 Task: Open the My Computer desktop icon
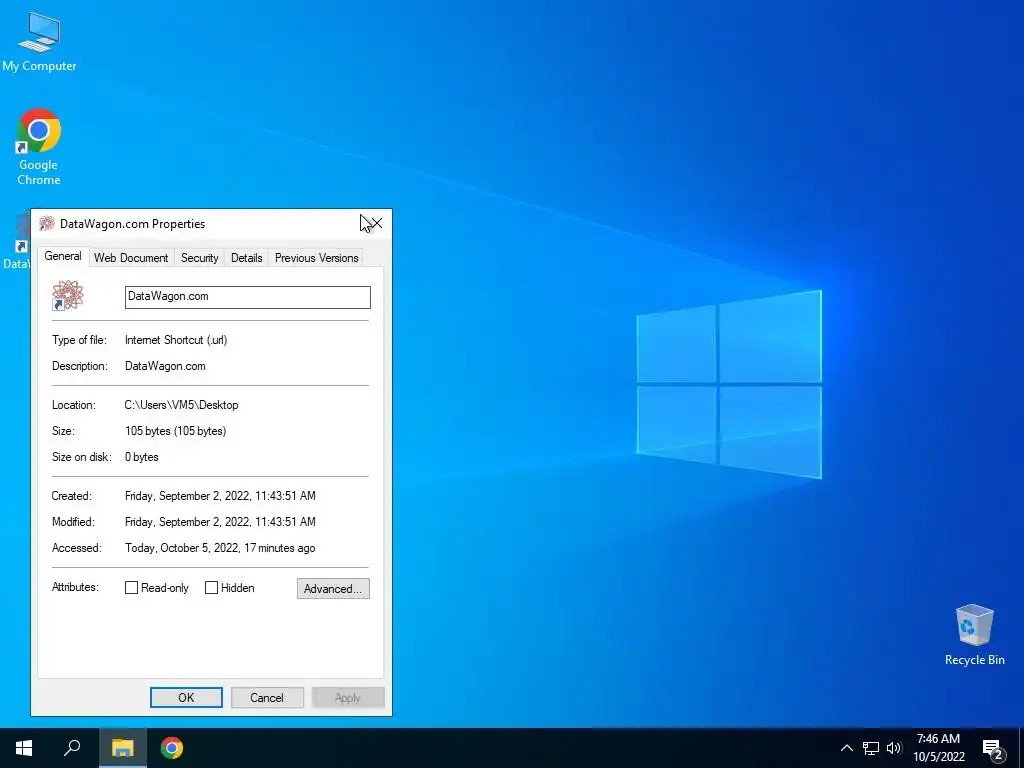39,40
